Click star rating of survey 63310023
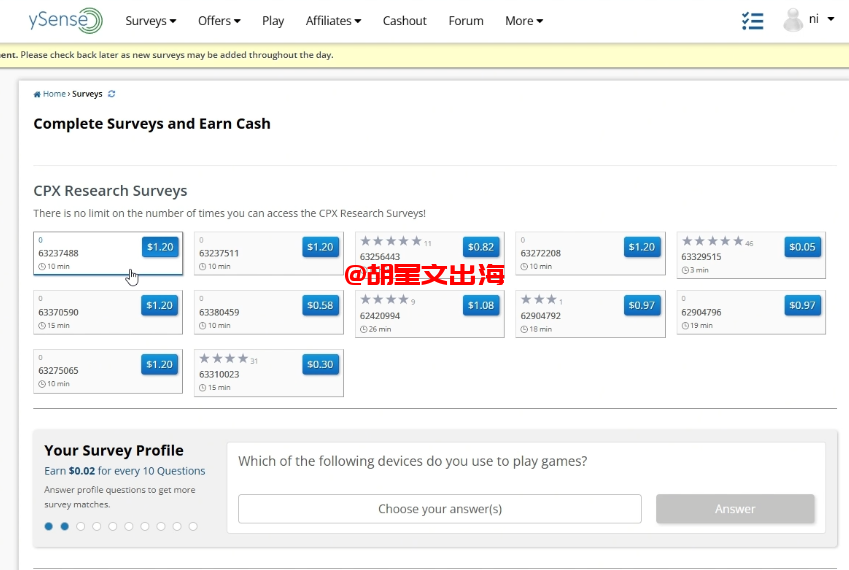The image size is (849, 570). tap(224, 358)
